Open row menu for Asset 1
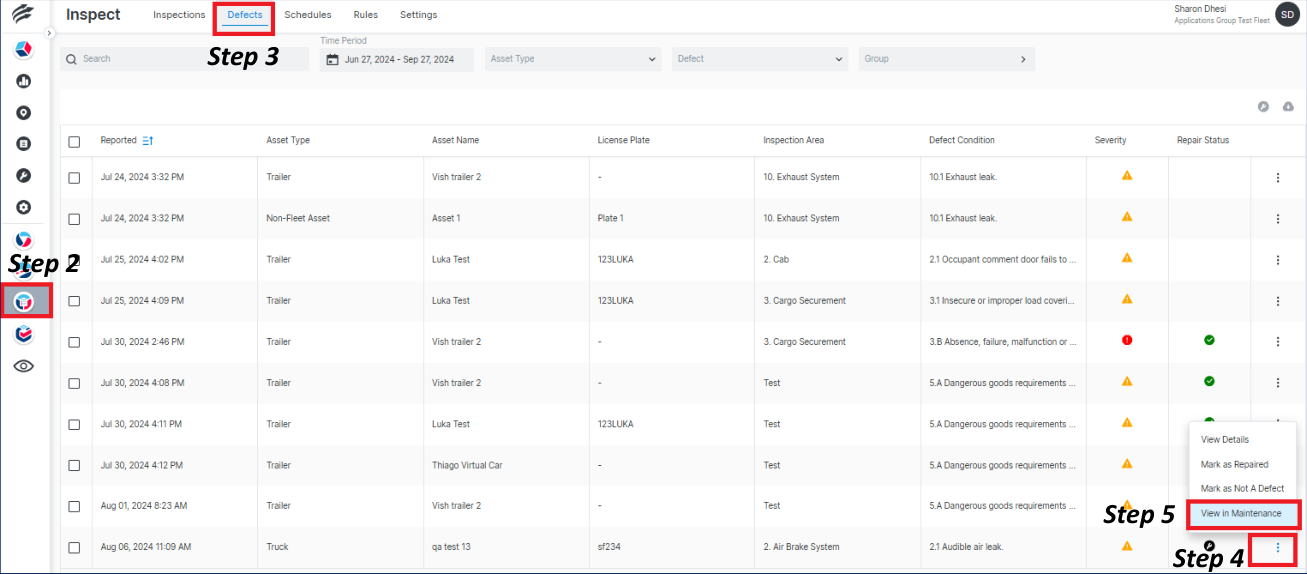 pyautogui.click(x=1277, y=218)
